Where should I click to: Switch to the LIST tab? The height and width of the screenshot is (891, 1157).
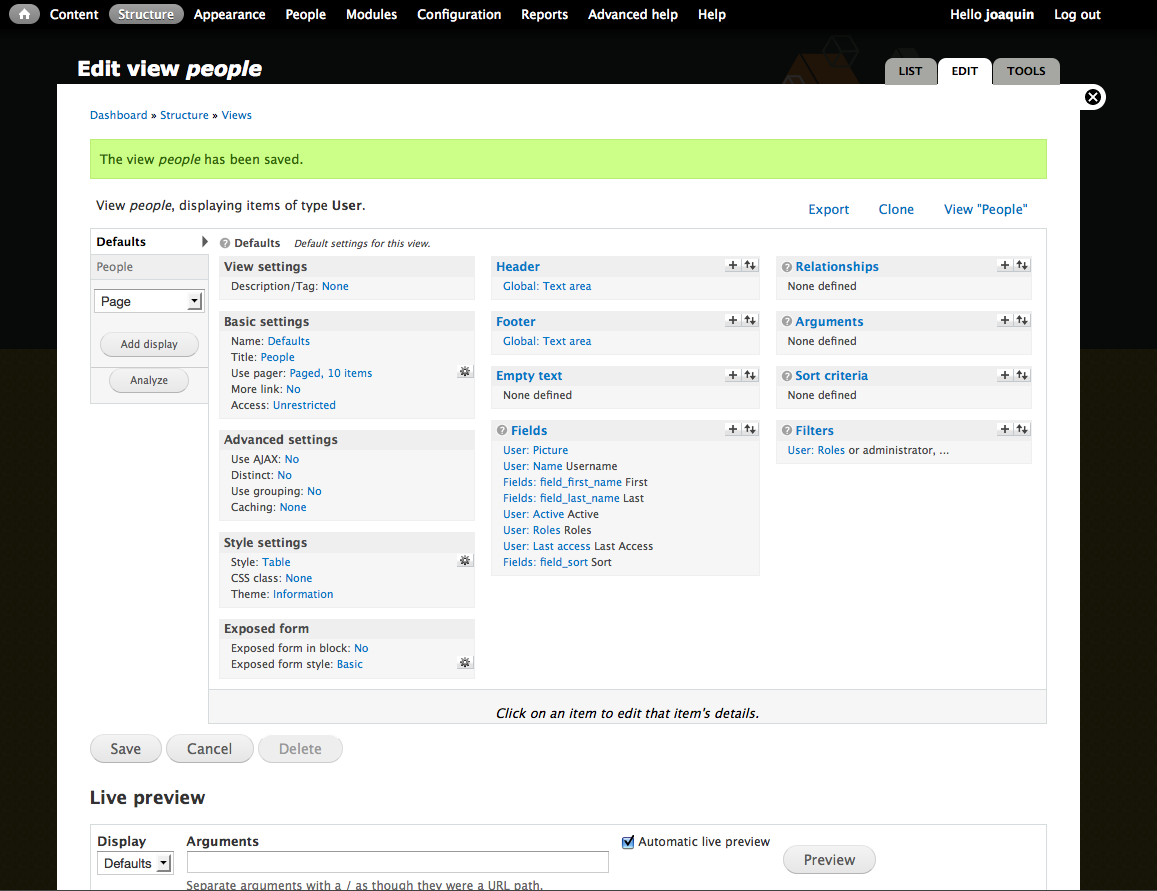pos(910,72)
